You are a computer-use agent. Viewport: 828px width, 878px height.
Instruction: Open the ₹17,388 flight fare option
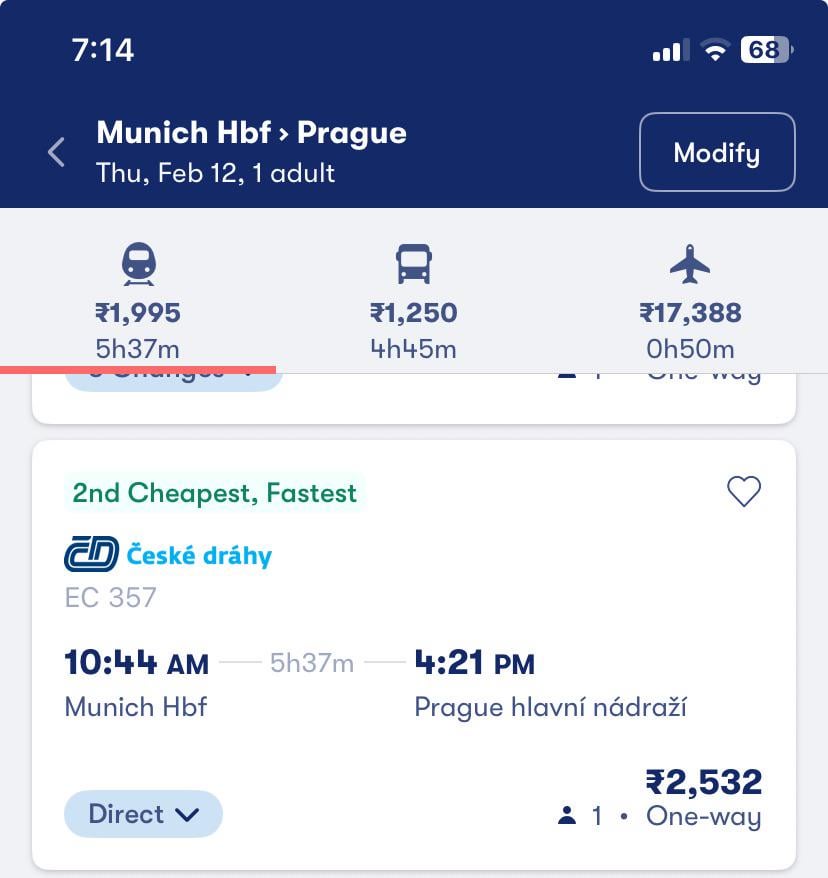coord(690,313)
